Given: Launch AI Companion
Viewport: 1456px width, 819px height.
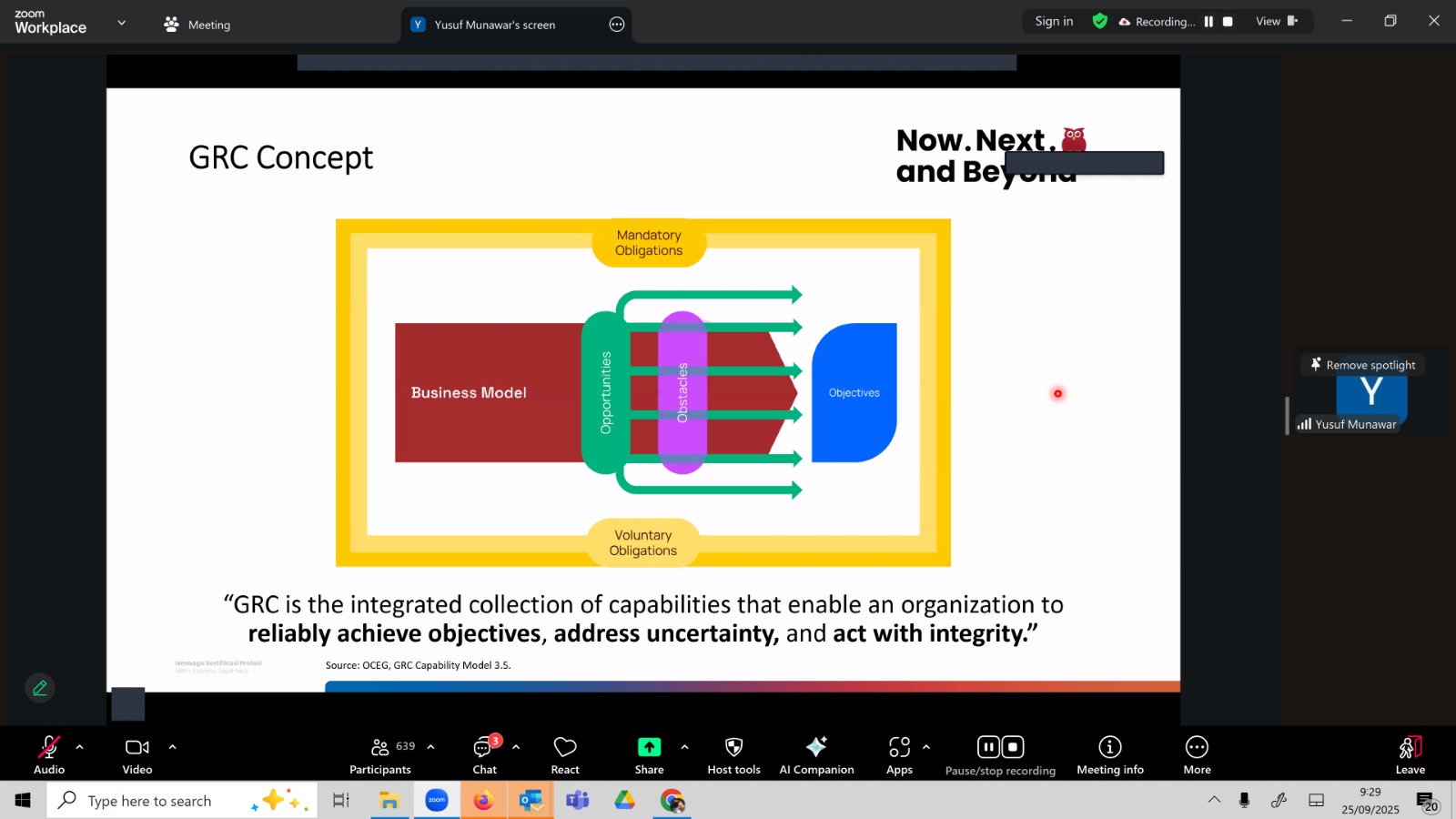Looking at the screenshot, I should coord(816,753).
